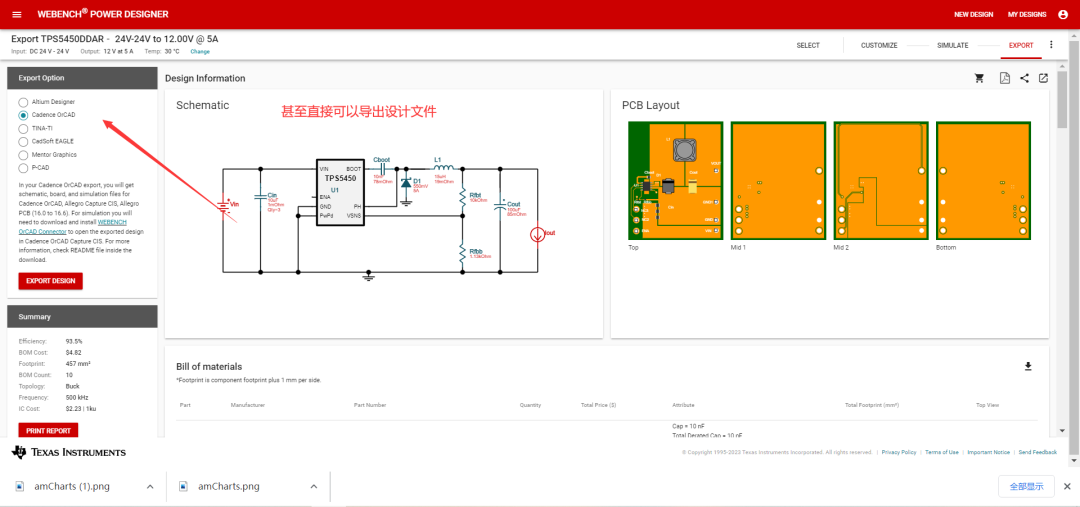This screenshot has height=507, width=1080.
Task: Click the Change design inputs link
Action: point(200,52)
